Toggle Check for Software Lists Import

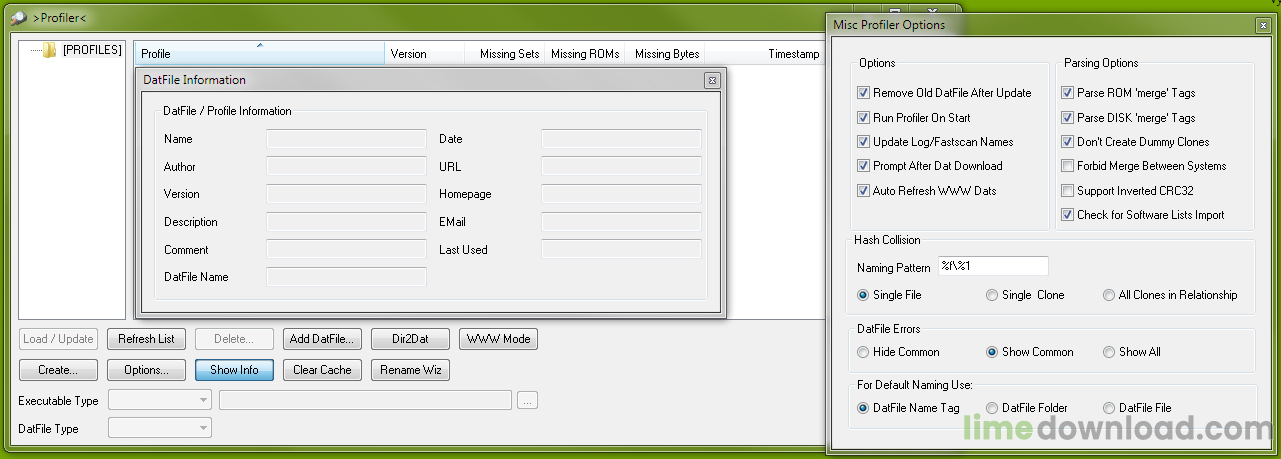pos(1068,215)
